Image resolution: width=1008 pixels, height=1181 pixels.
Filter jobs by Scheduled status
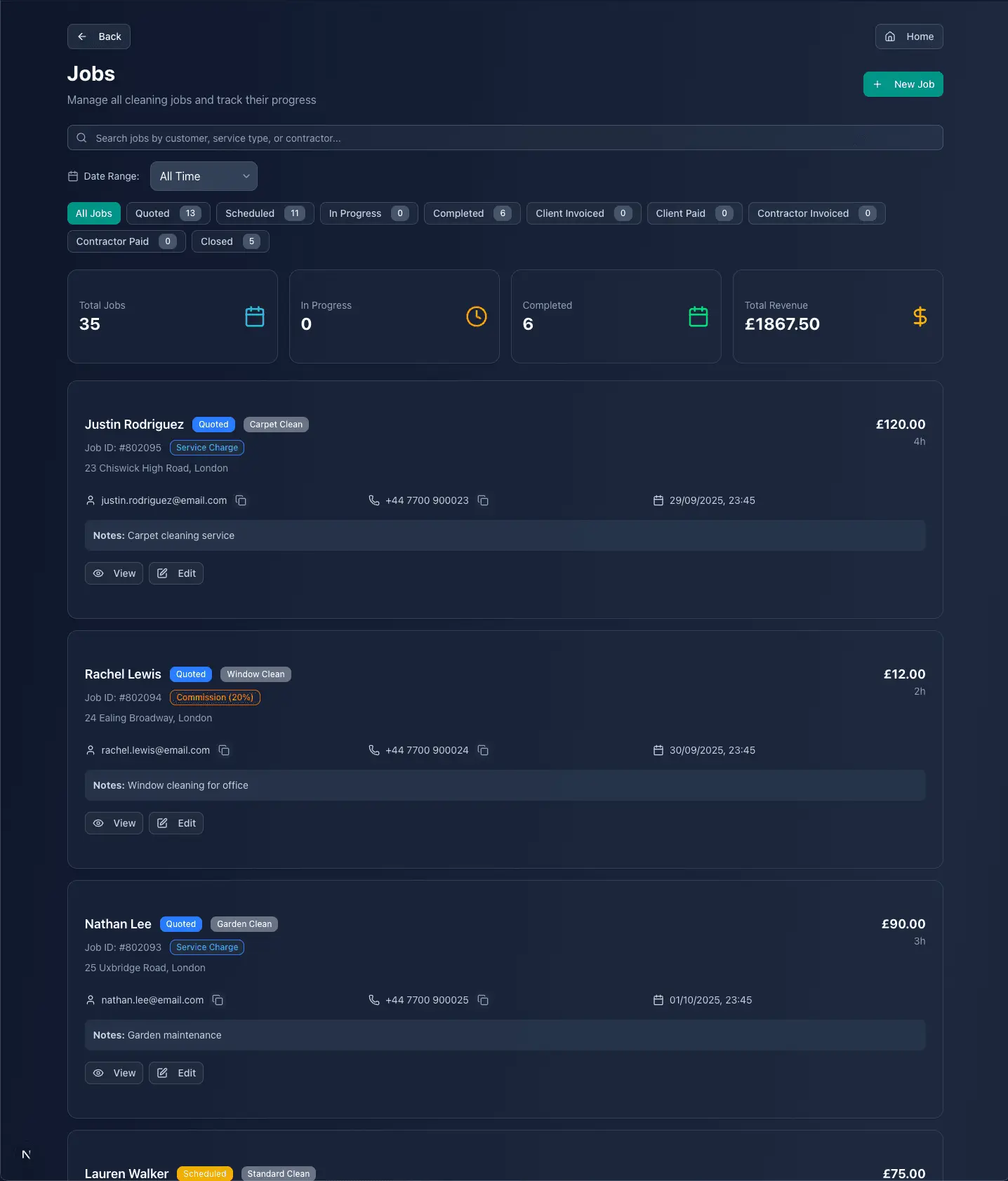(x=265, y=213)
